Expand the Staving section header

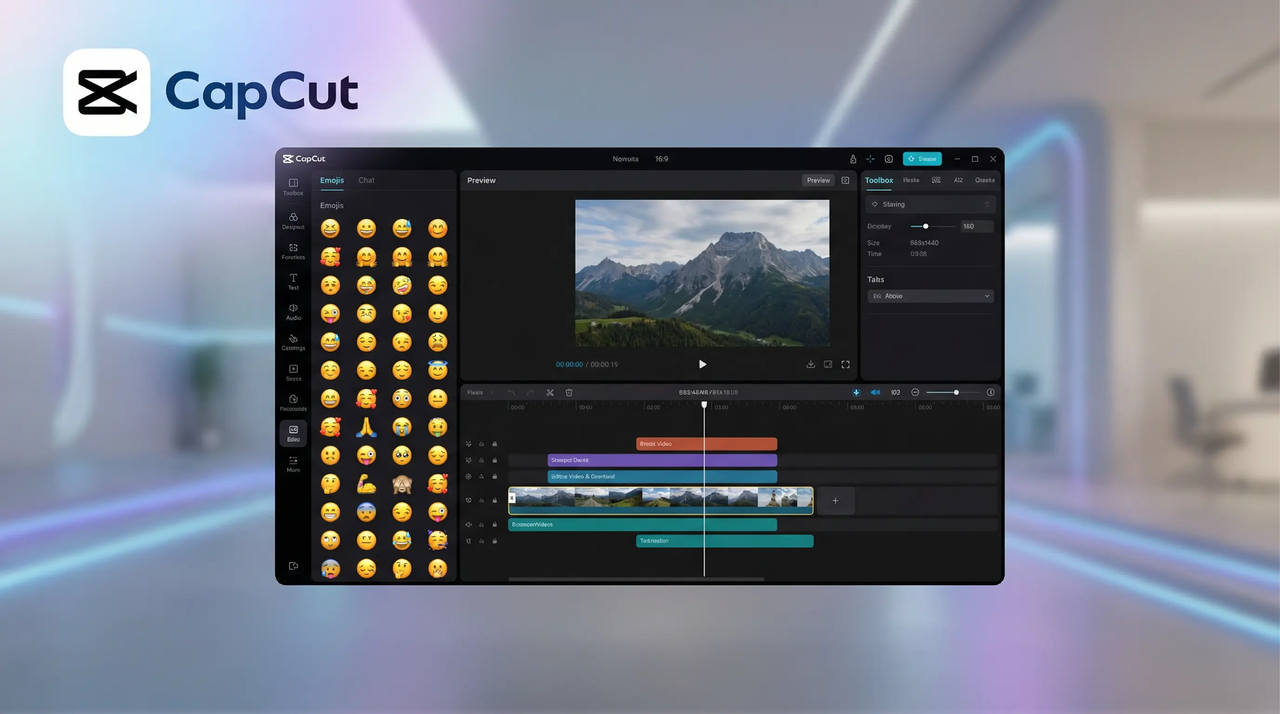(930, 204)
